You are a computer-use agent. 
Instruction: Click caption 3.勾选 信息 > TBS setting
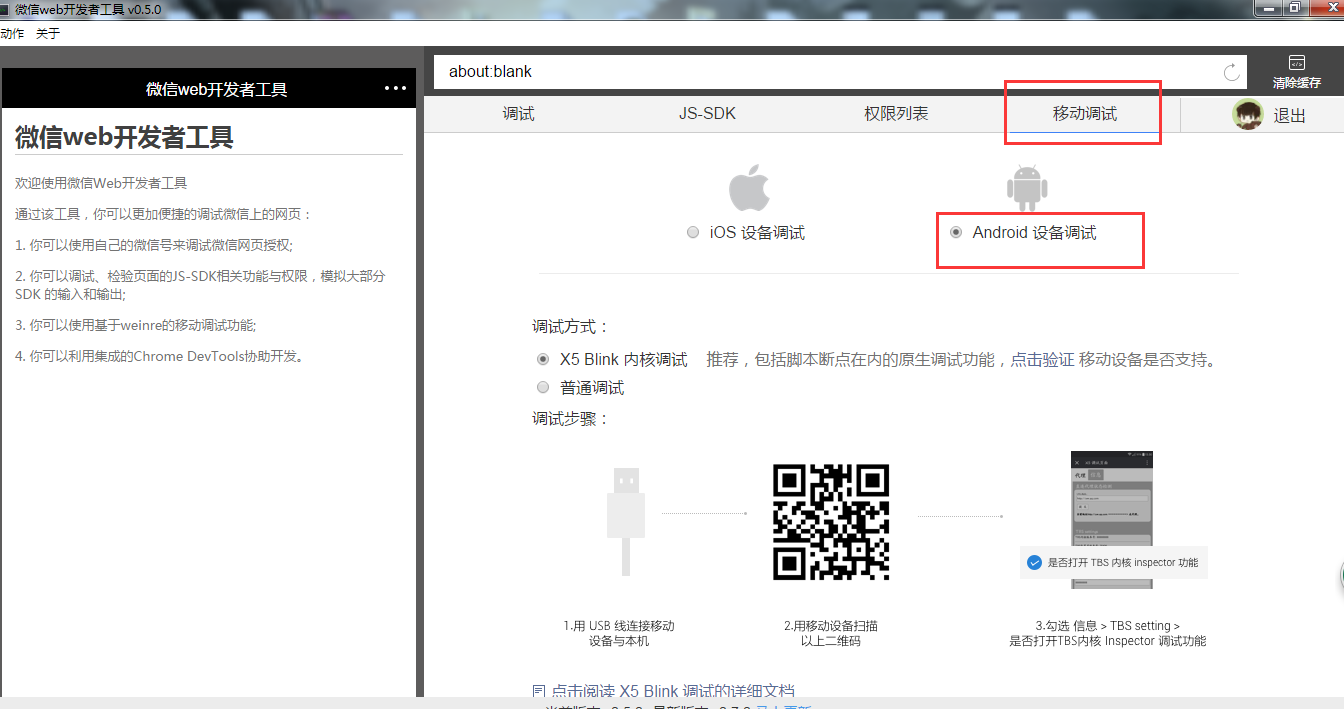click(1108, 633)
